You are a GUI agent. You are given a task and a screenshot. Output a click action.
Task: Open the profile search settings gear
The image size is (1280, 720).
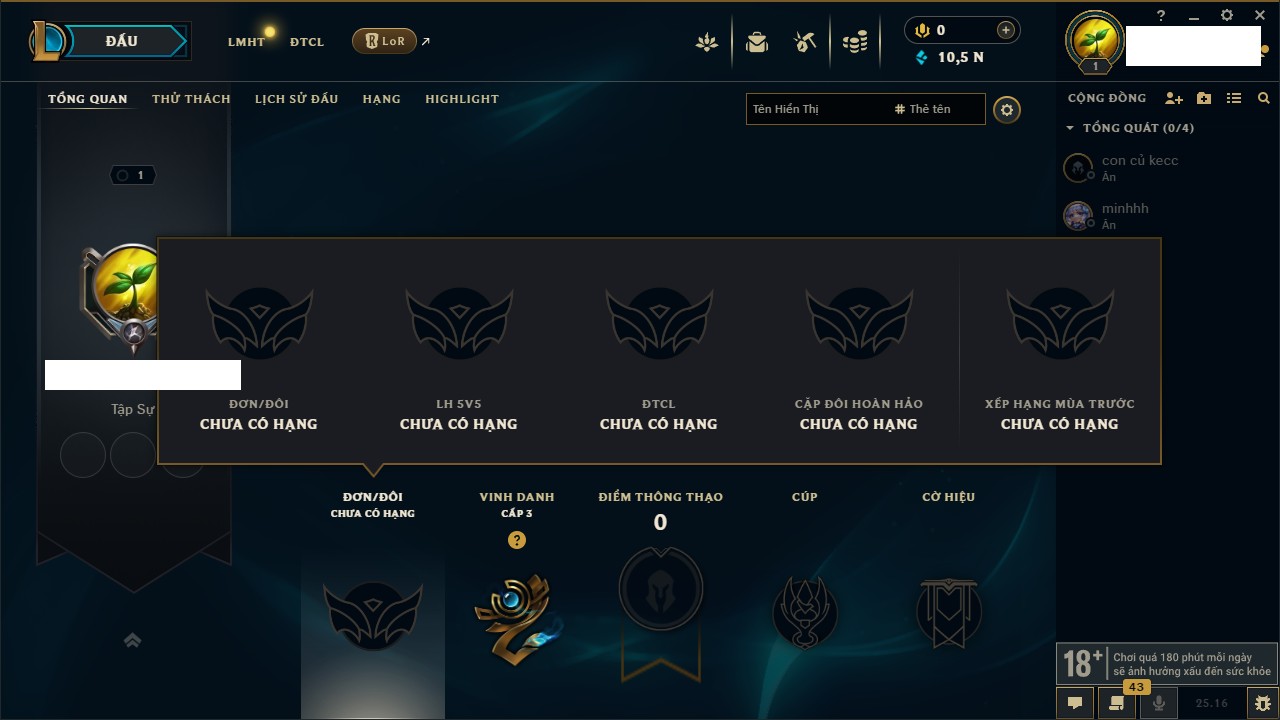(x=1007, y=110)
